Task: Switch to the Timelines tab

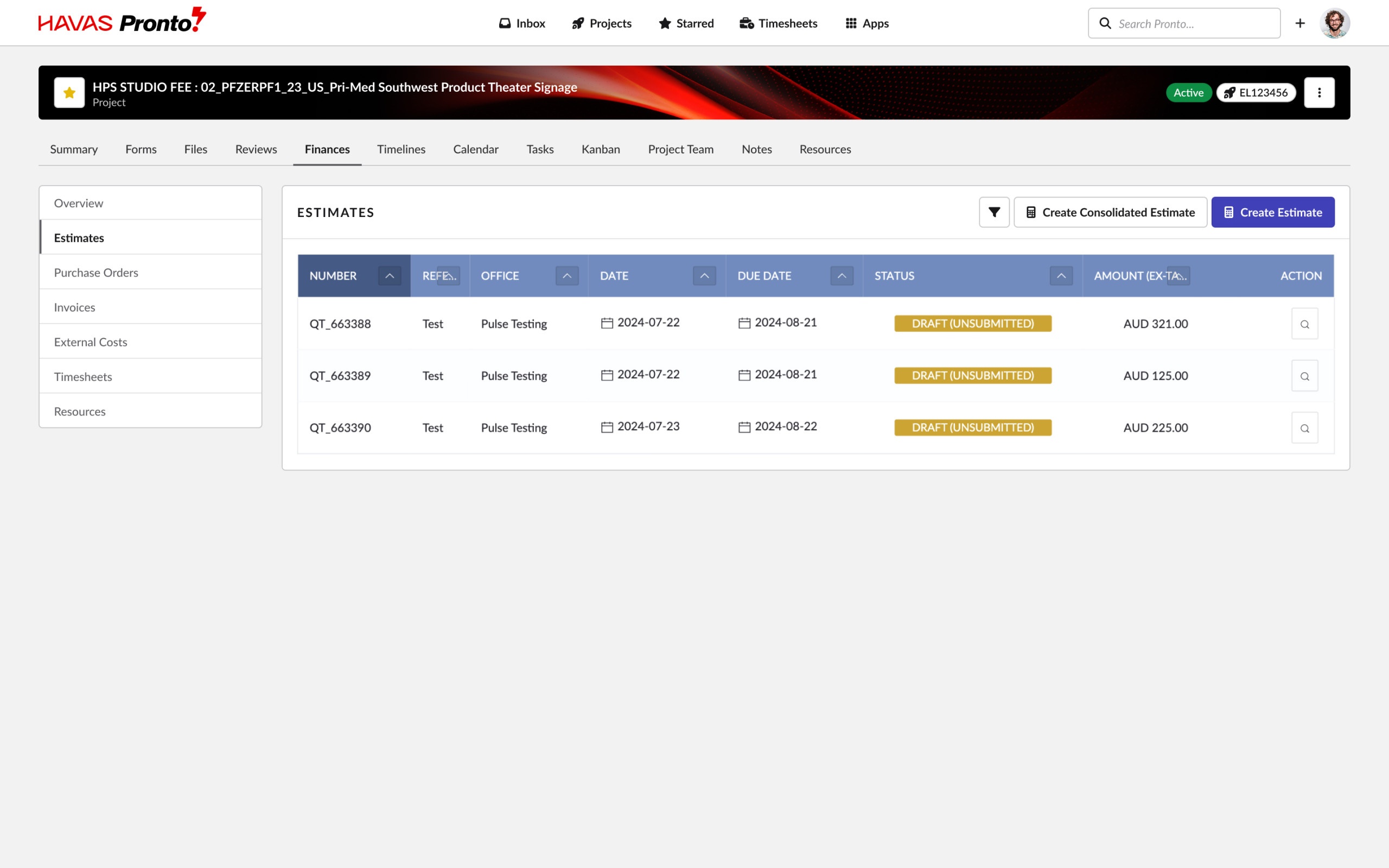Action: pos(401,149)
